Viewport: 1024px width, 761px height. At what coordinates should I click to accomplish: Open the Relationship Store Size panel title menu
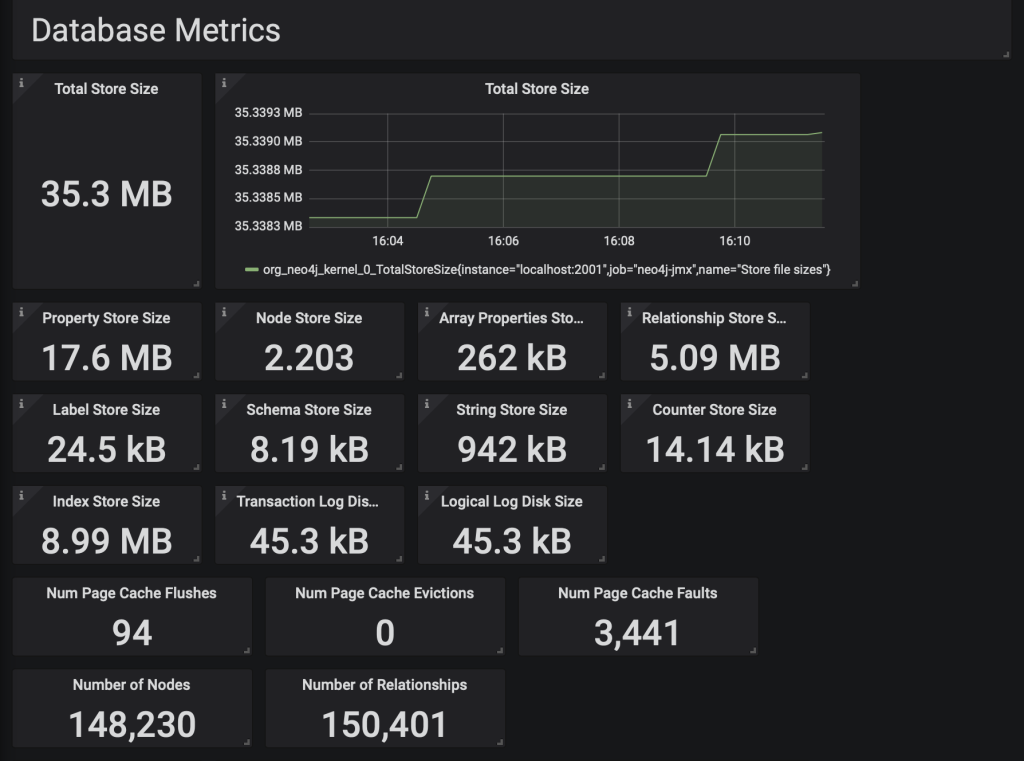coord(714,318)
